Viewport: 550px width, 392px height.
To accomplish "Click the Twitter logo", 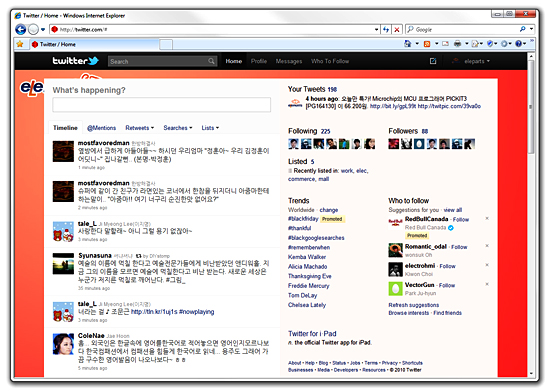I will tap(75, 61).
